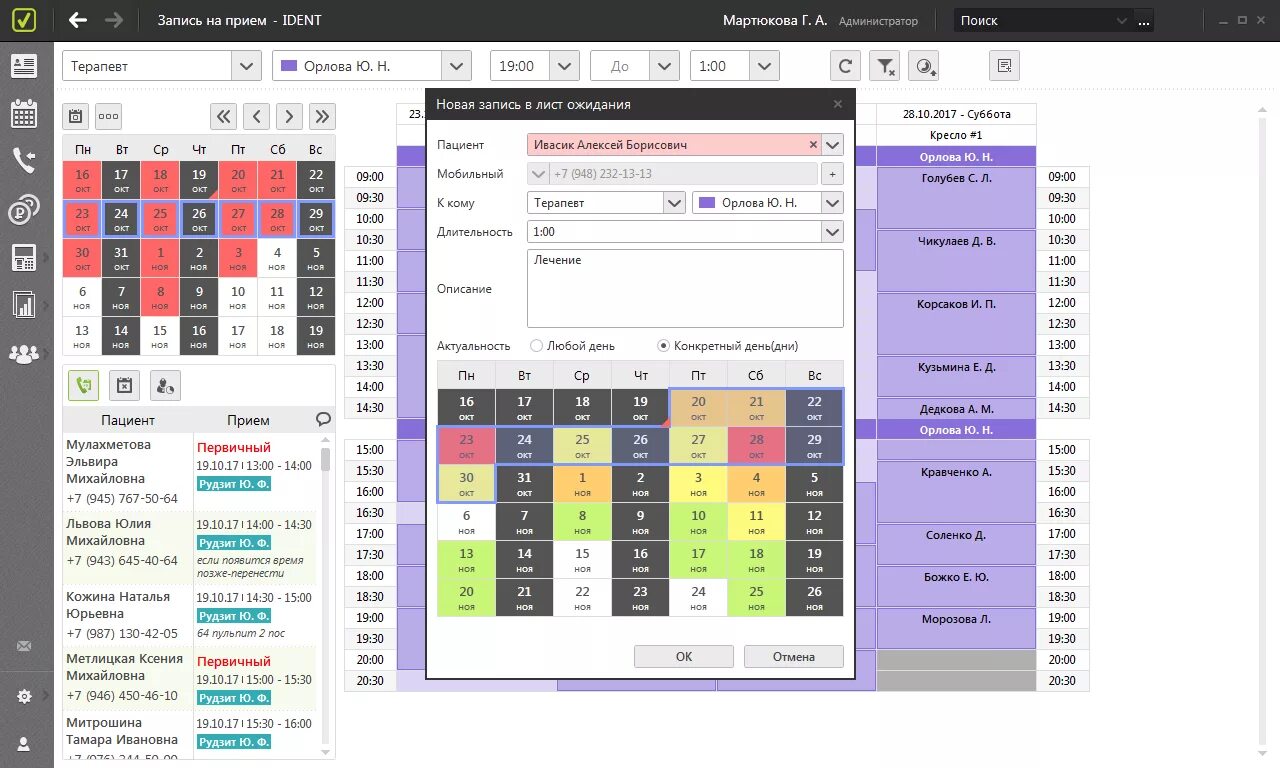
Task: Open appointment of Морозова Л.
Action: click(x=956, y=628)
